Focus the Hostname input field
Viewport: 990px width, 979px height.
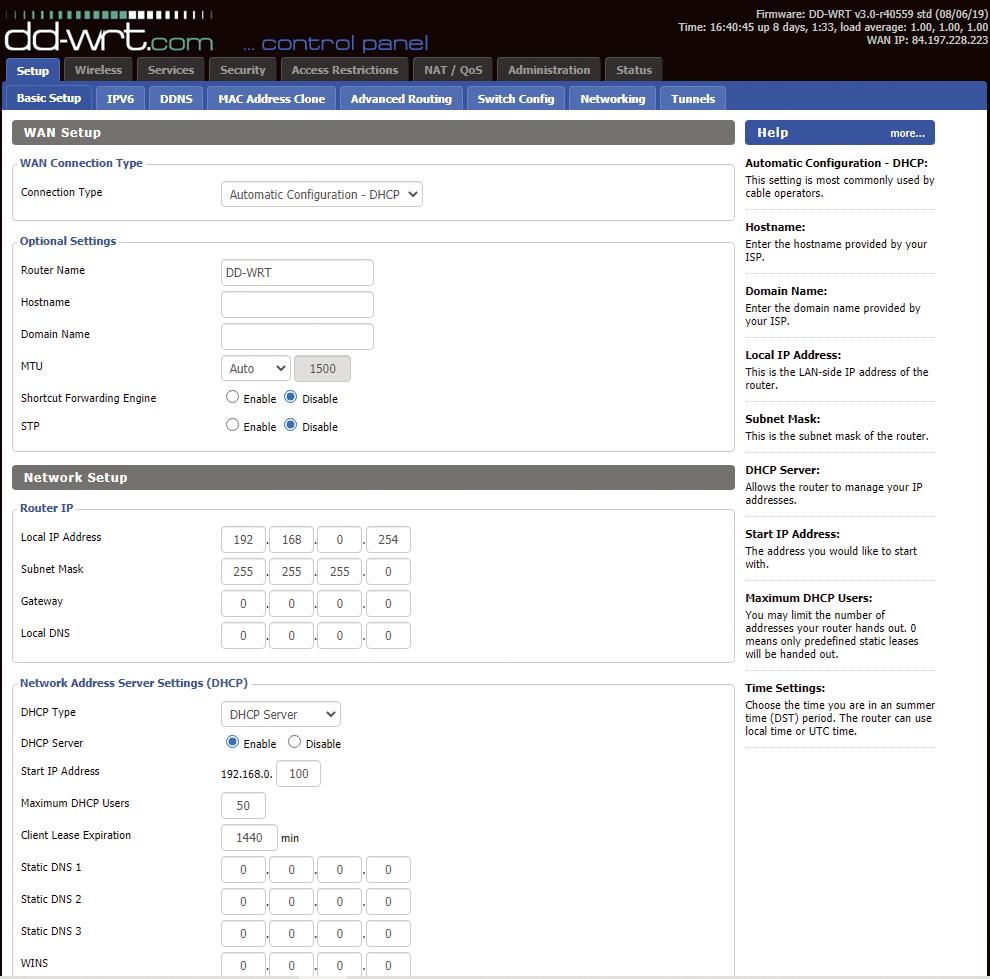(x=297, y=304)
